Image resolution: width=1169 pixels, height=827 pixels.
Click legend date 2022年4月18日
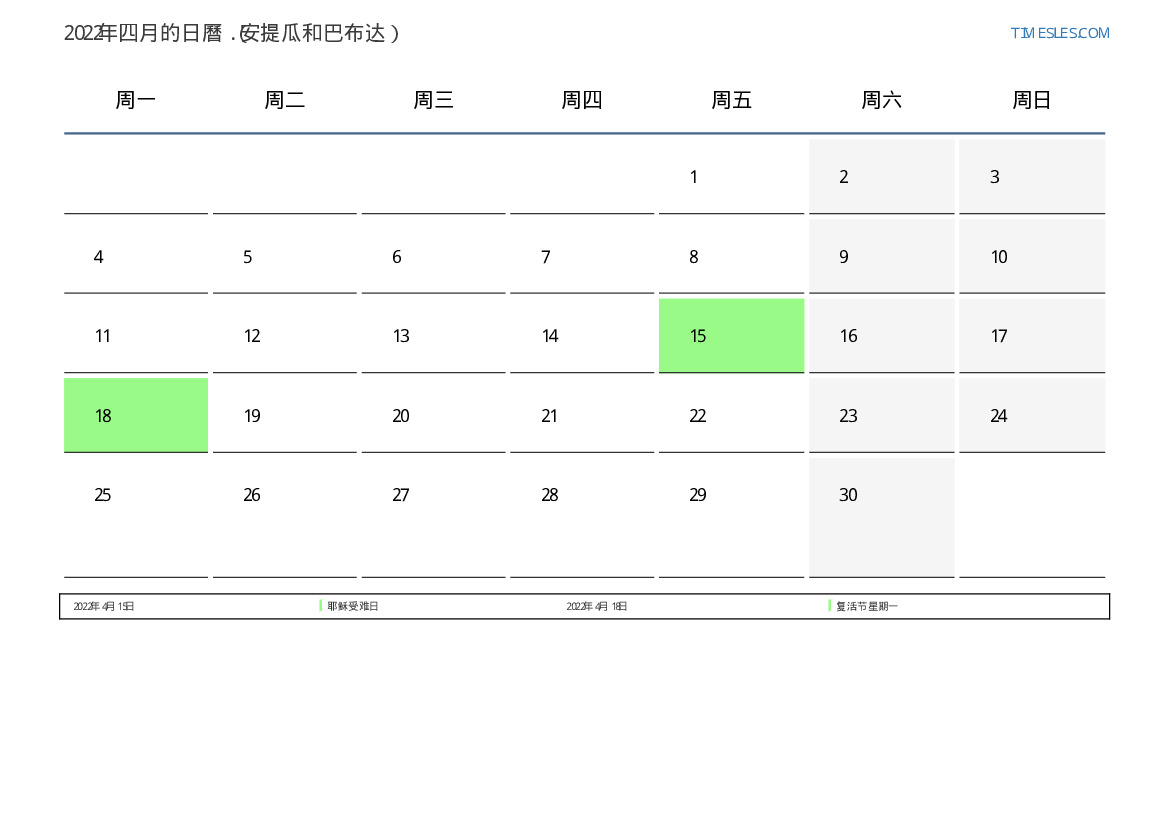[x=596, y=606]
